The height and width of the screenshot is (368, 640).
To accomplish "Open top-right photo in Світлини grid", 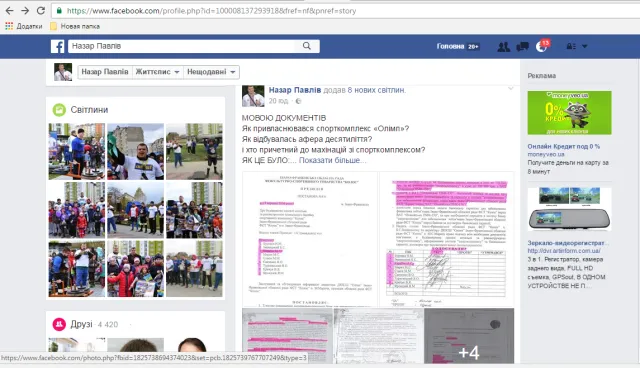I will (x=194, y=151).
